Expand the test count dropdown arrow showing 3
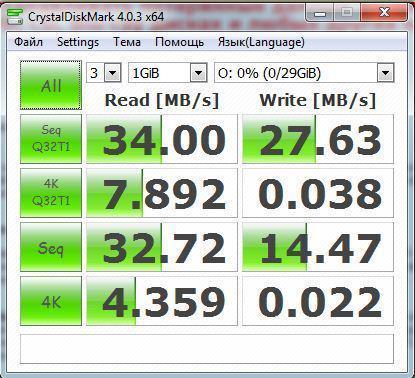This screenshot has height=378, width=415. coord(113,73)
